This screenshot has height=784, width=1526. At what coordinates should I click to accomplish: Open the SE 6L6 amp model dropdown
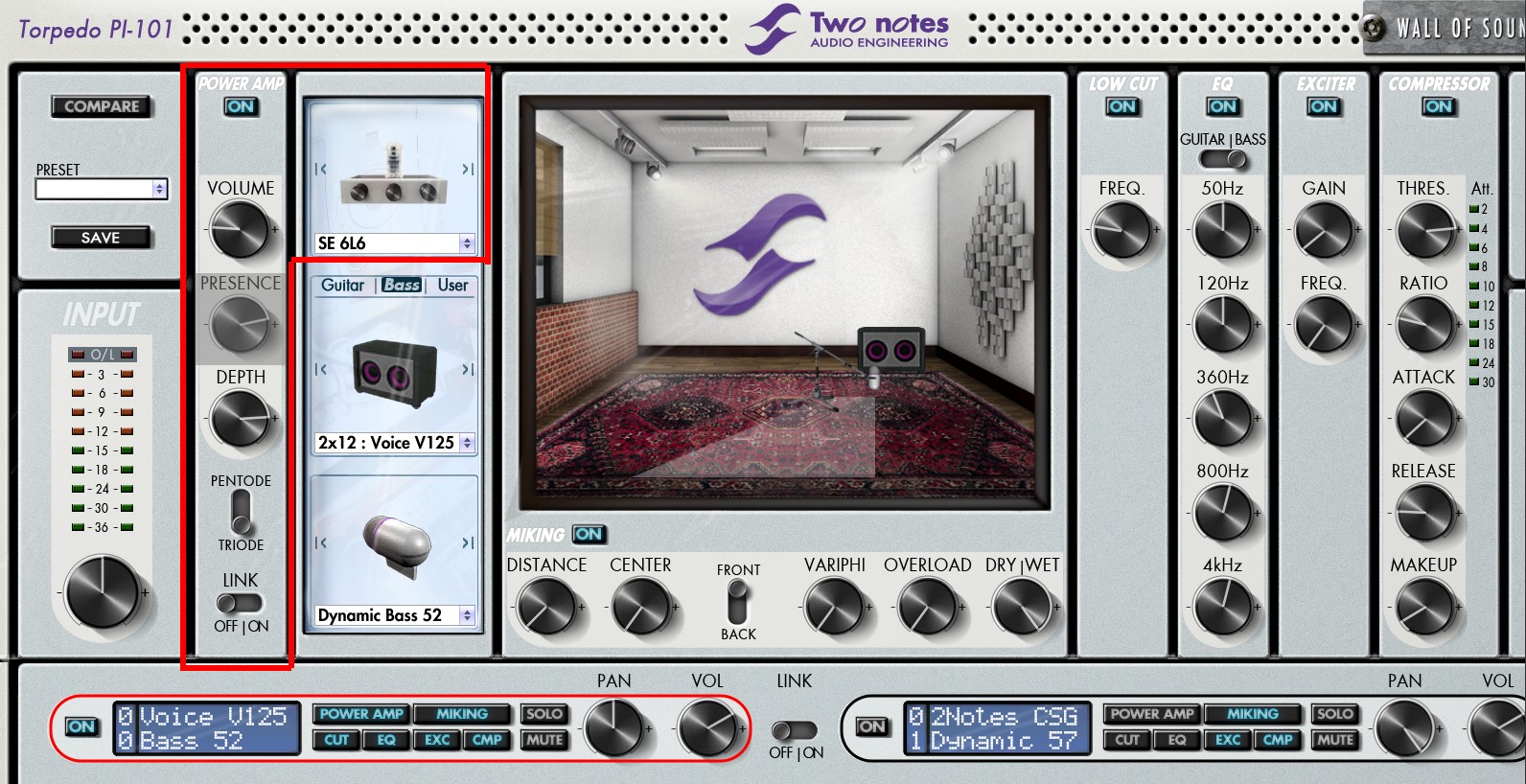pyautogui.click(x=467, y=243)
